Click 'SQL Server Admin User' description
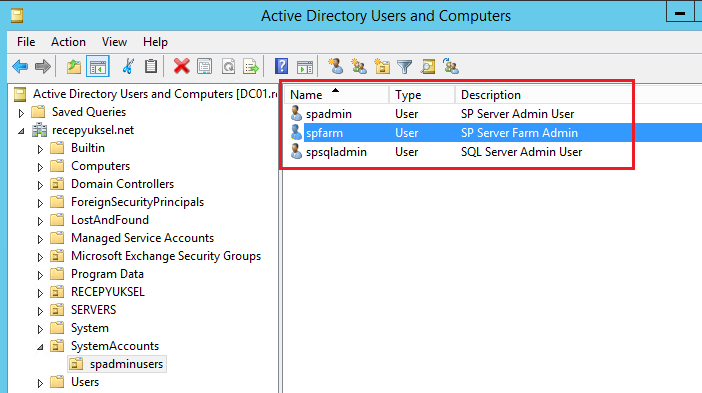 pyautogui.click(x=521, y=152)
